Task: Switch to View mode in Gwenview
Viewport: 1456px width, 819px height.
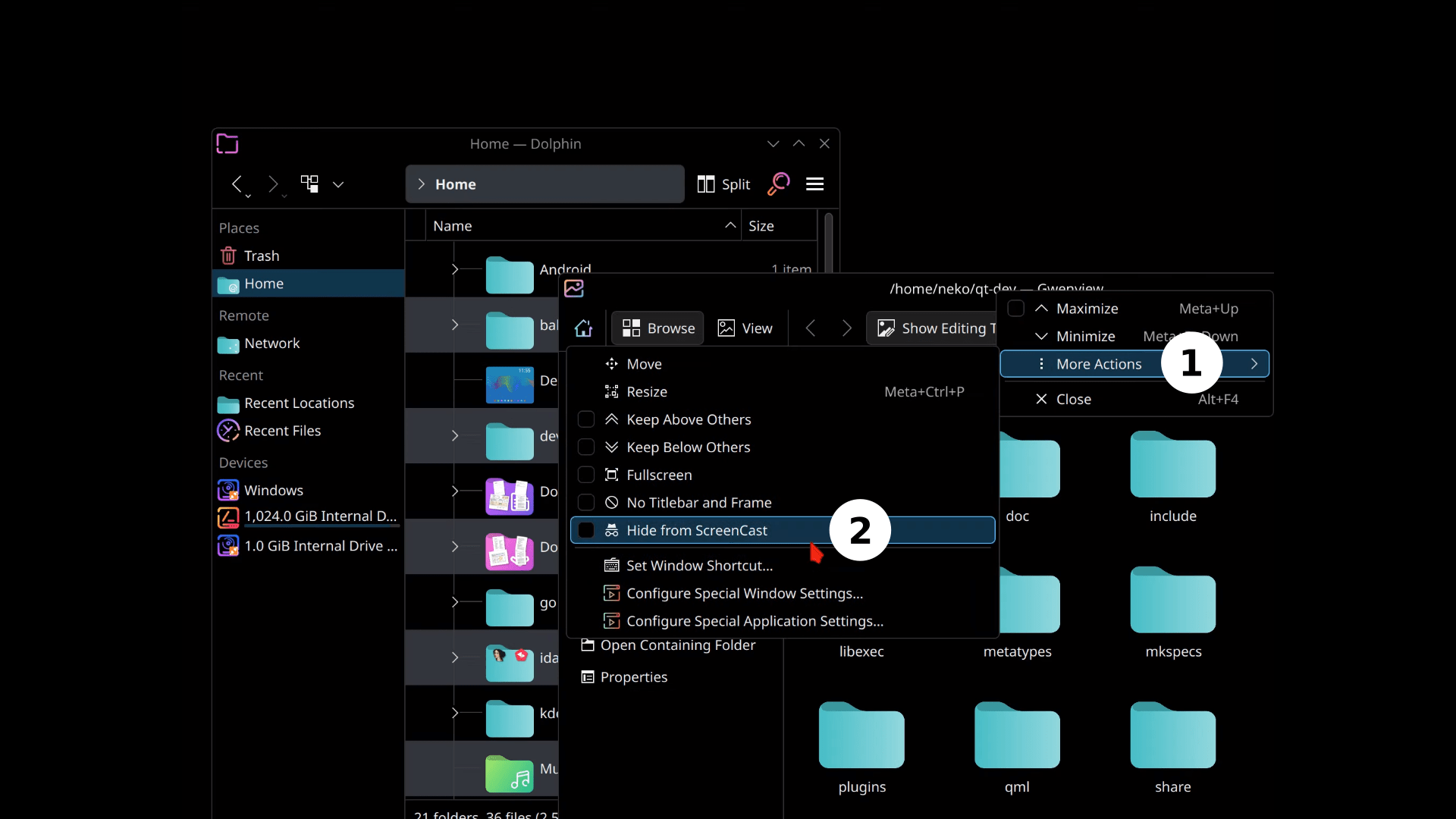Action: click(745, 328)
